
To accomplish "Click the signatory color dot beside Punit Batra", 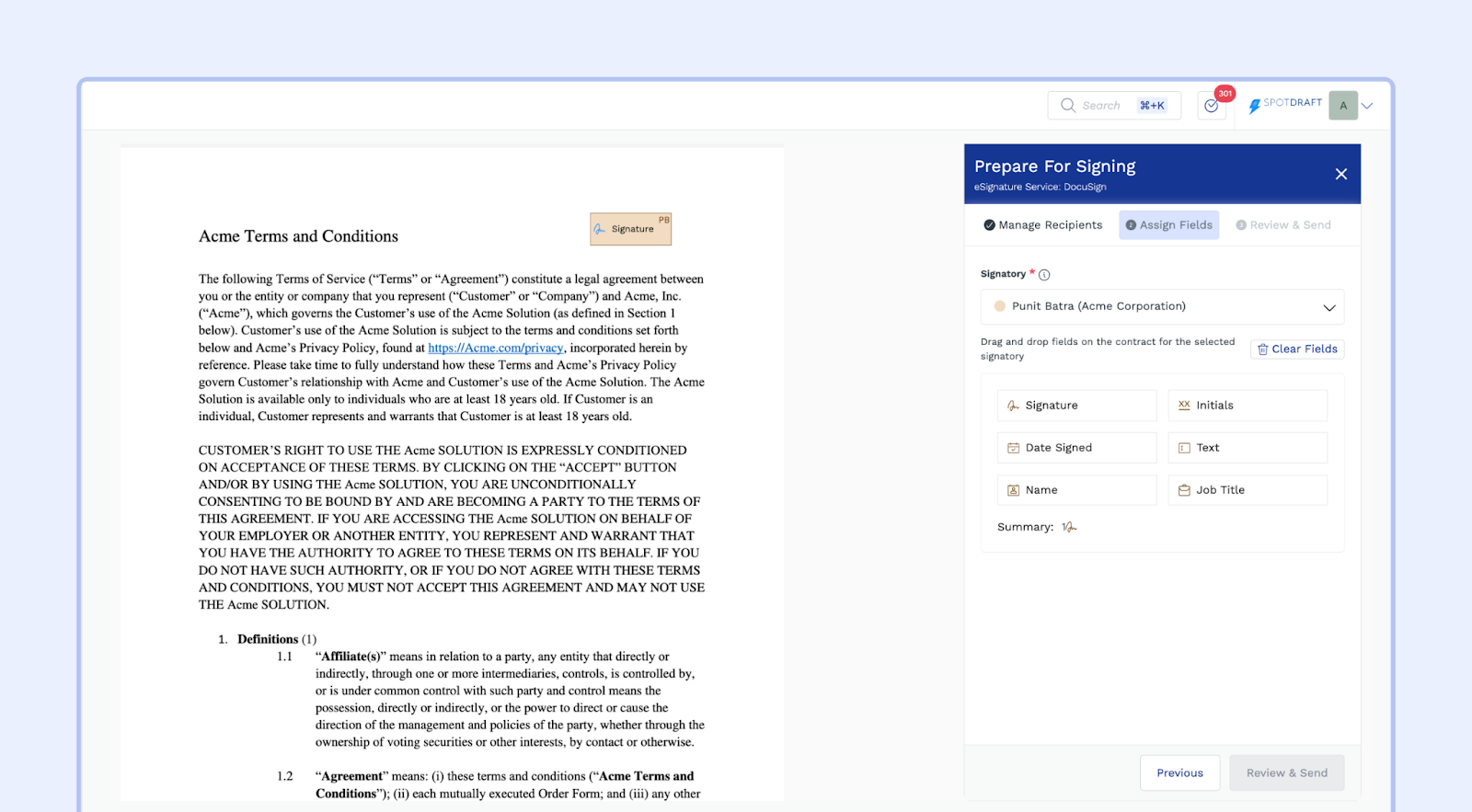I will (x=1000, y=306).
